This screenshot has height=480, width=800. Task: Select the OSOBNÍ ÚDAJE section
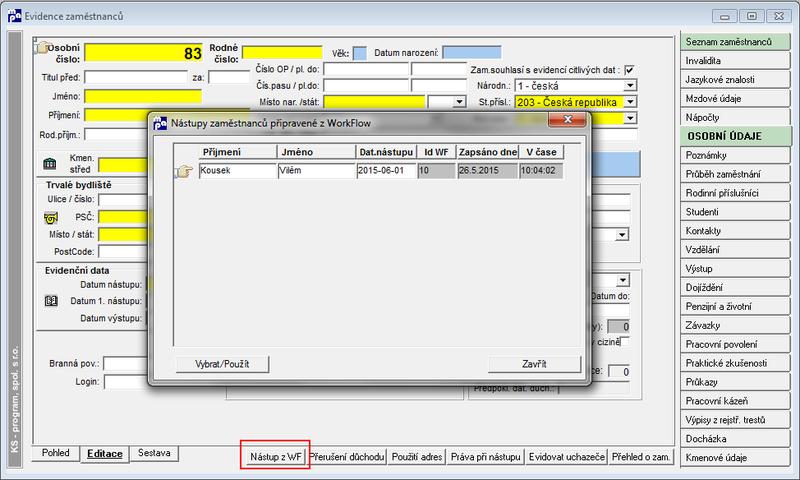point(736,136)
